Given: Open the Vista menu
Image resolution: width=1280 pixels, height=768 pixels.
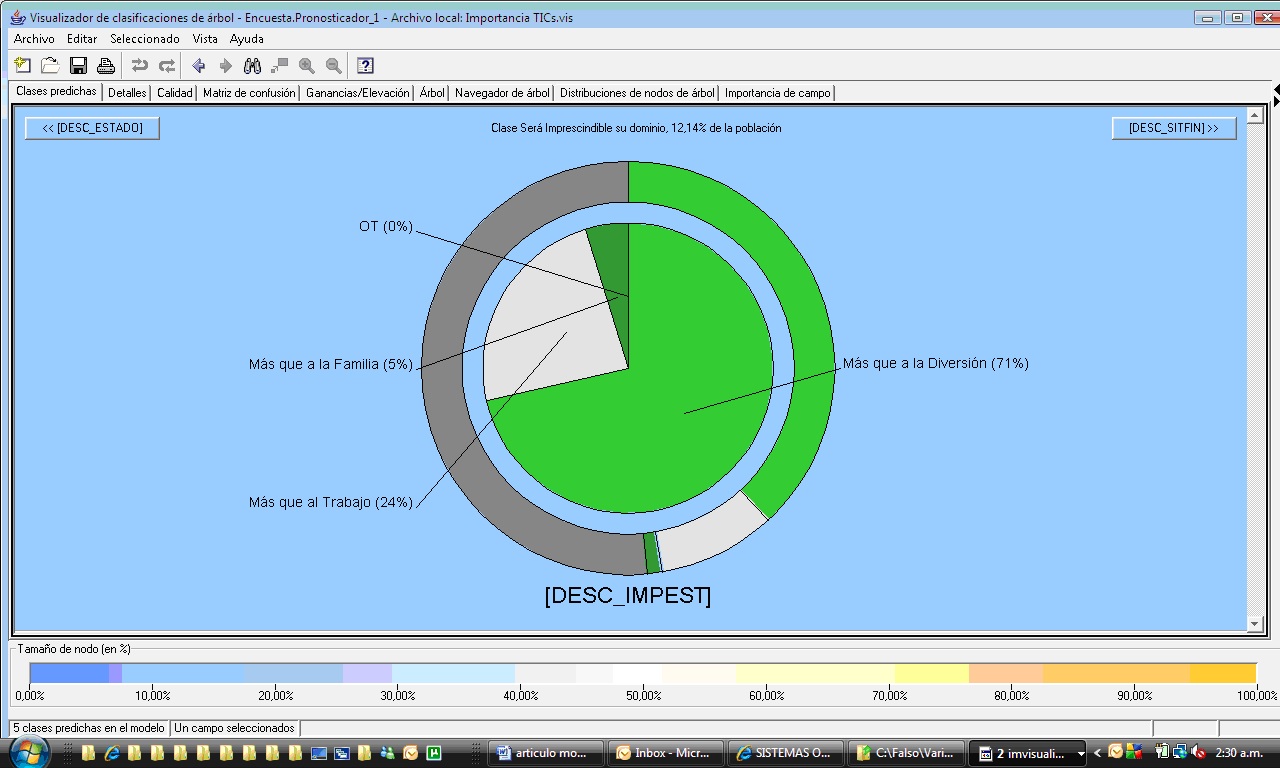Looking at the screenshot, I should (x=205, y=39).
